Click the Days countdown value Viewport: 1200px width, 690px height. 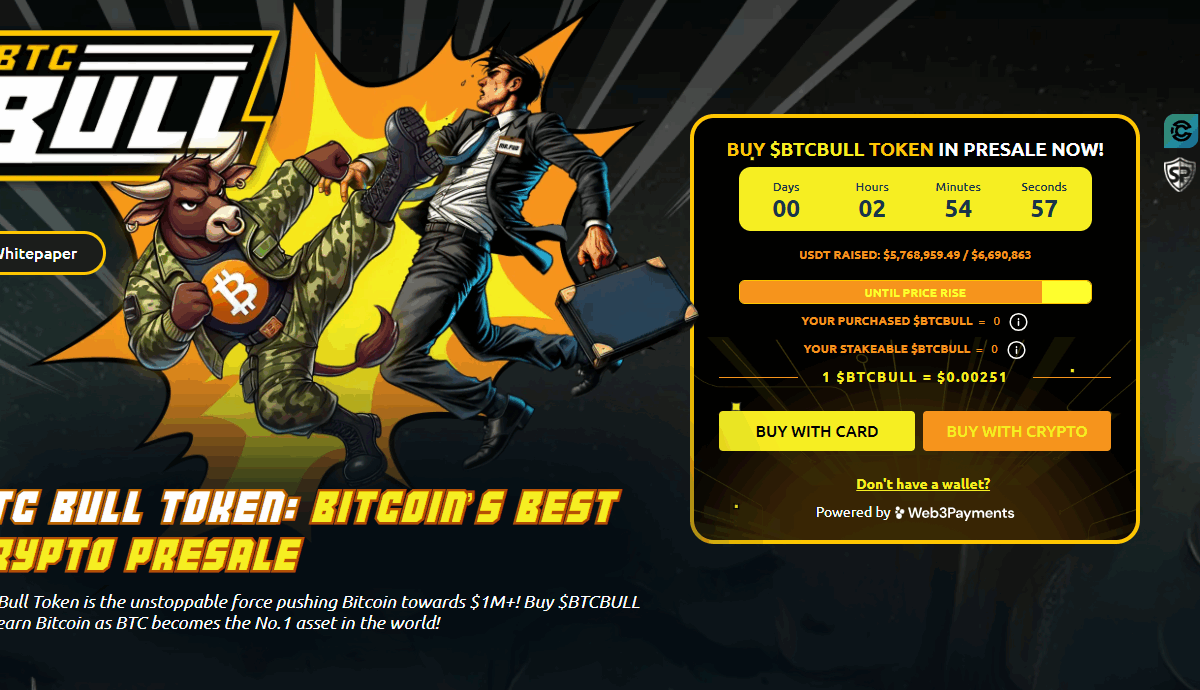(x=787, y=209)
